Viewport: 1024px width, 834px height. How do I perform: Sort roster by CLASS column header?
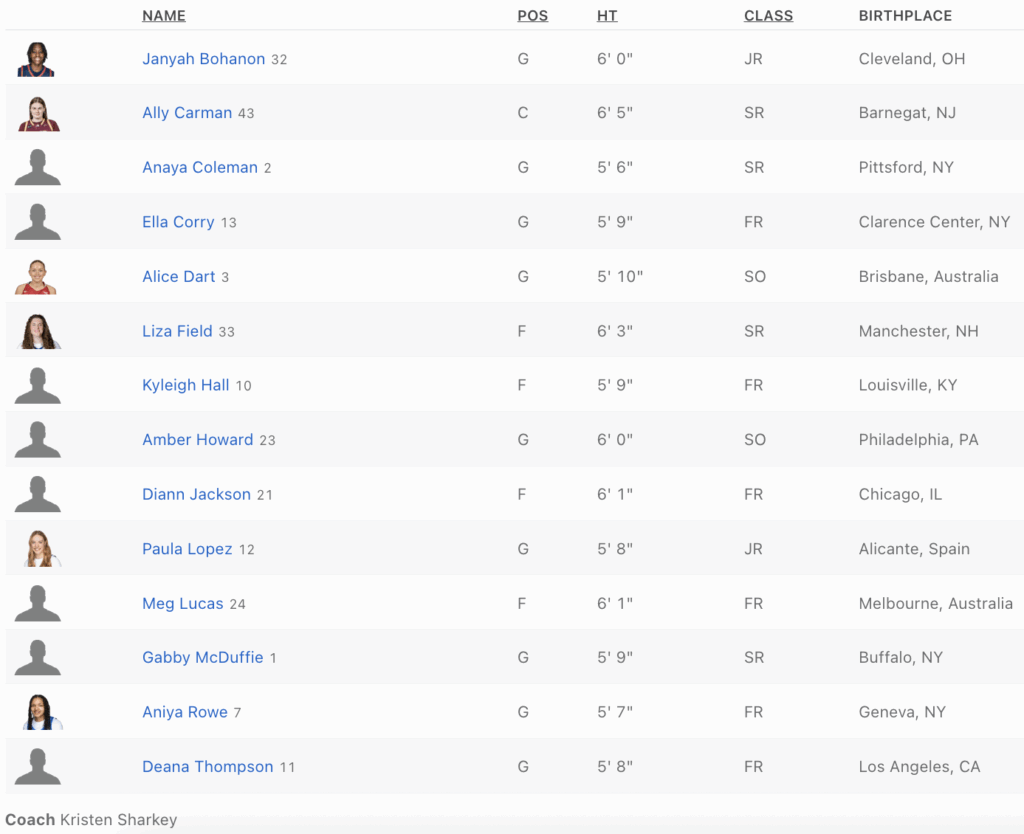click(x=768, y=16)
